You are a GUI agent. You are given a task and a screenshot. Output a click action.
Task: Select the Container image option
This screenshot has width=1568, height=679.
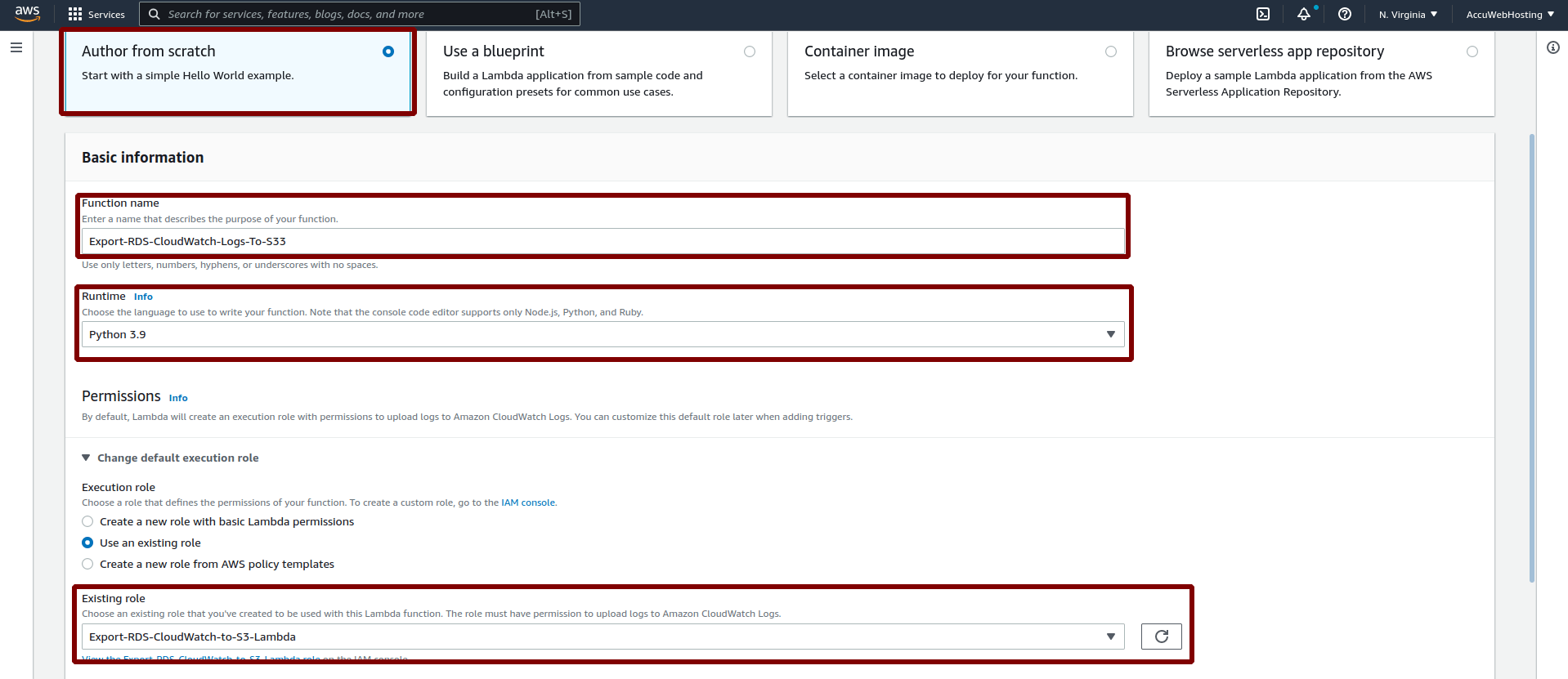[1110, 51]
